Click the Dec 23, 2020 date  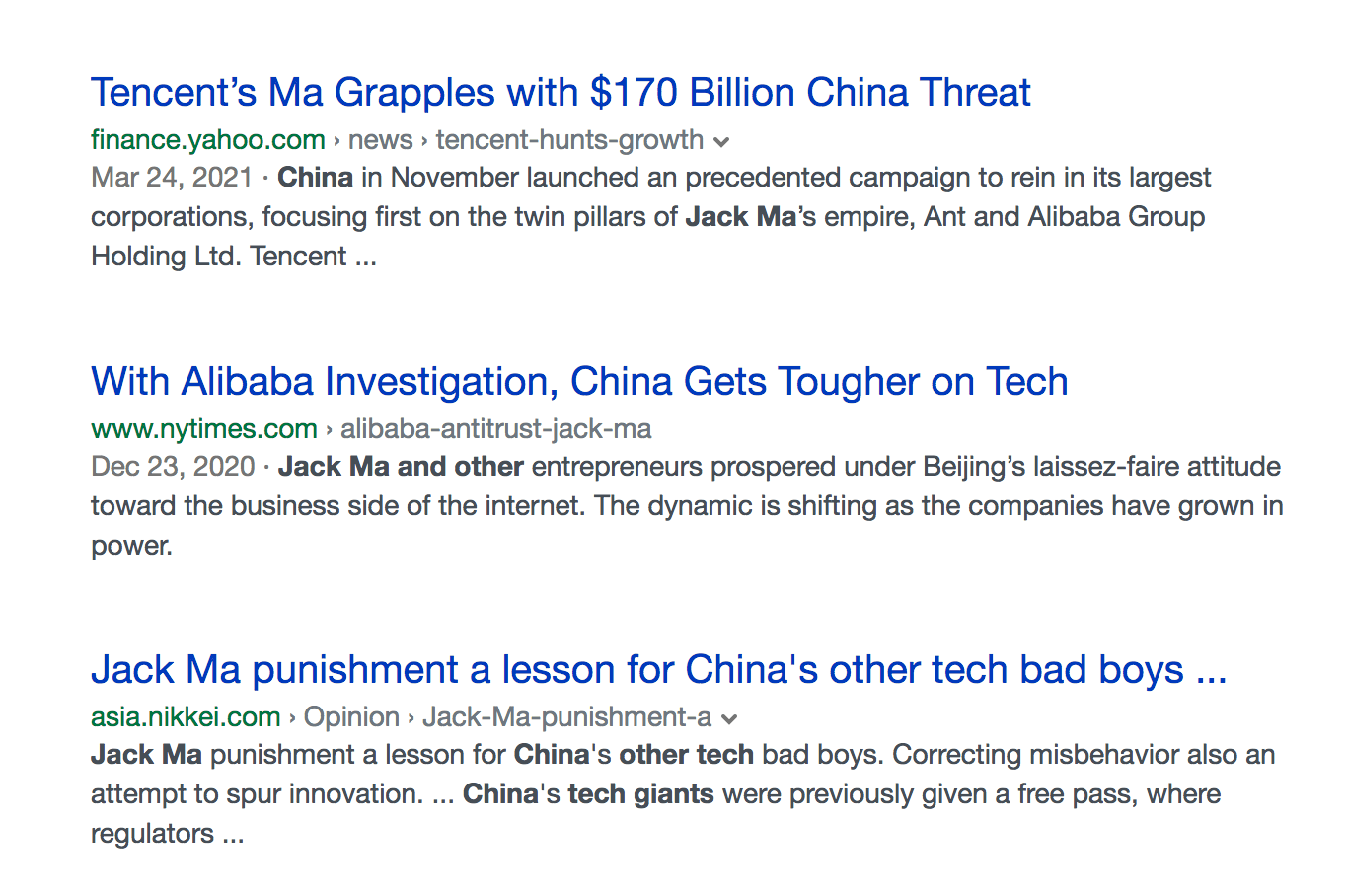click(173, 467)
